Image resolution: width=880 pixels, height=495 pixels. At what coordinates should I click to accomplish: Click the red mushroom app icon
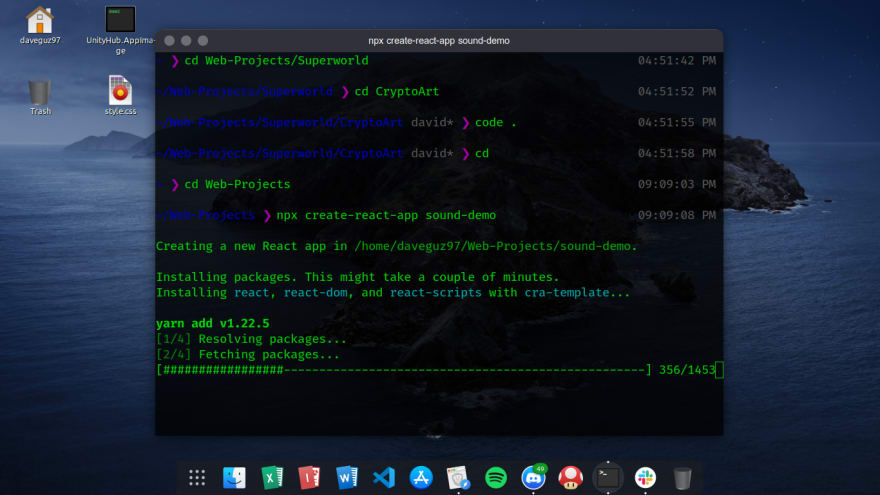click(570, 478)
